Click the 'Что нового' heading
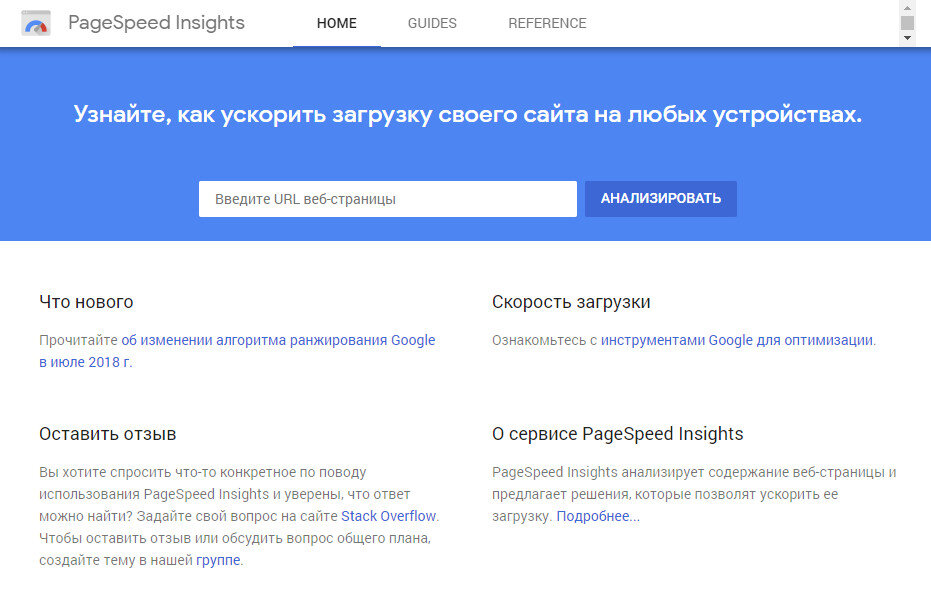 pos(86,302)
